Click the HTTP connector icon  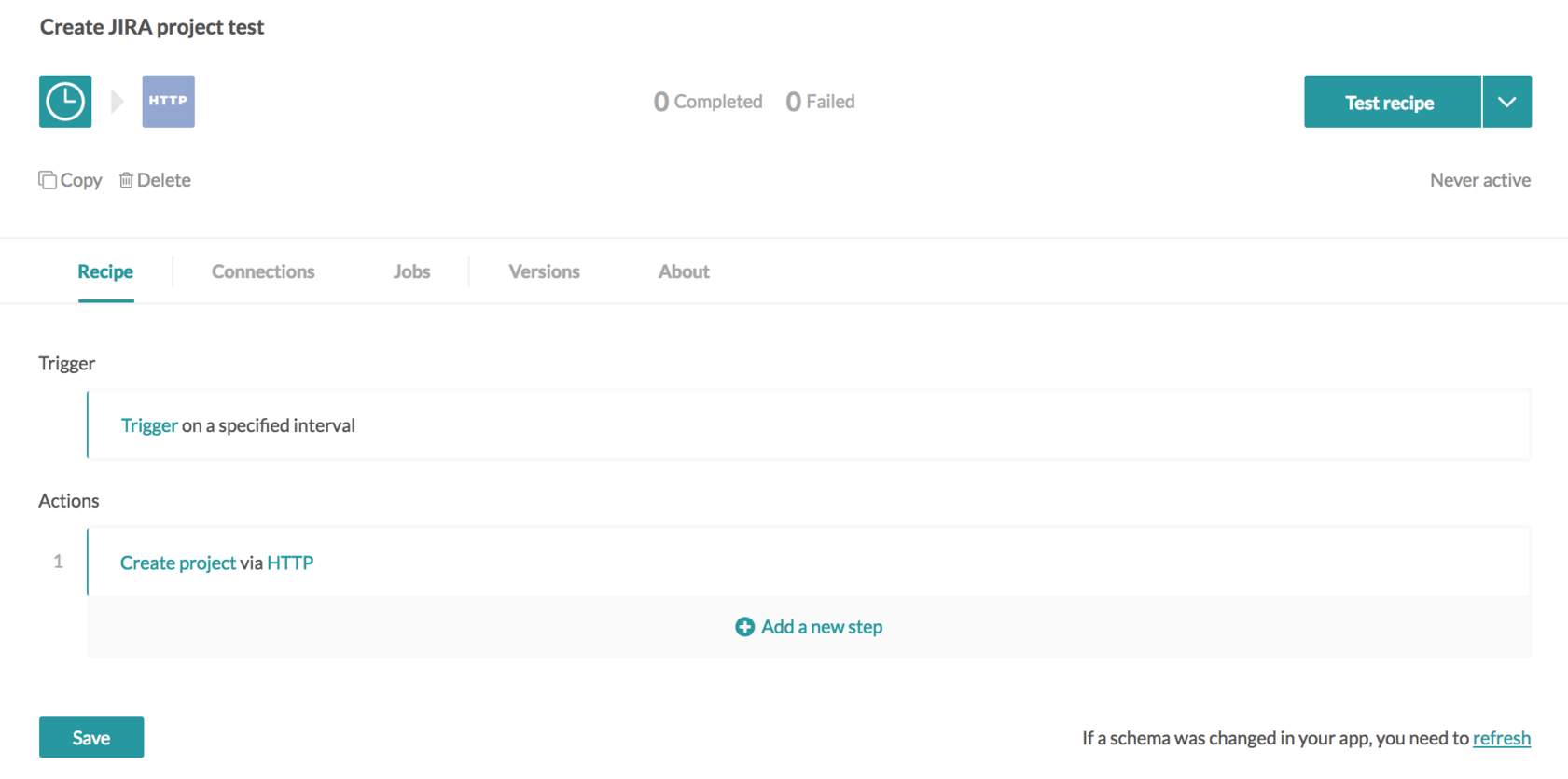168,102
